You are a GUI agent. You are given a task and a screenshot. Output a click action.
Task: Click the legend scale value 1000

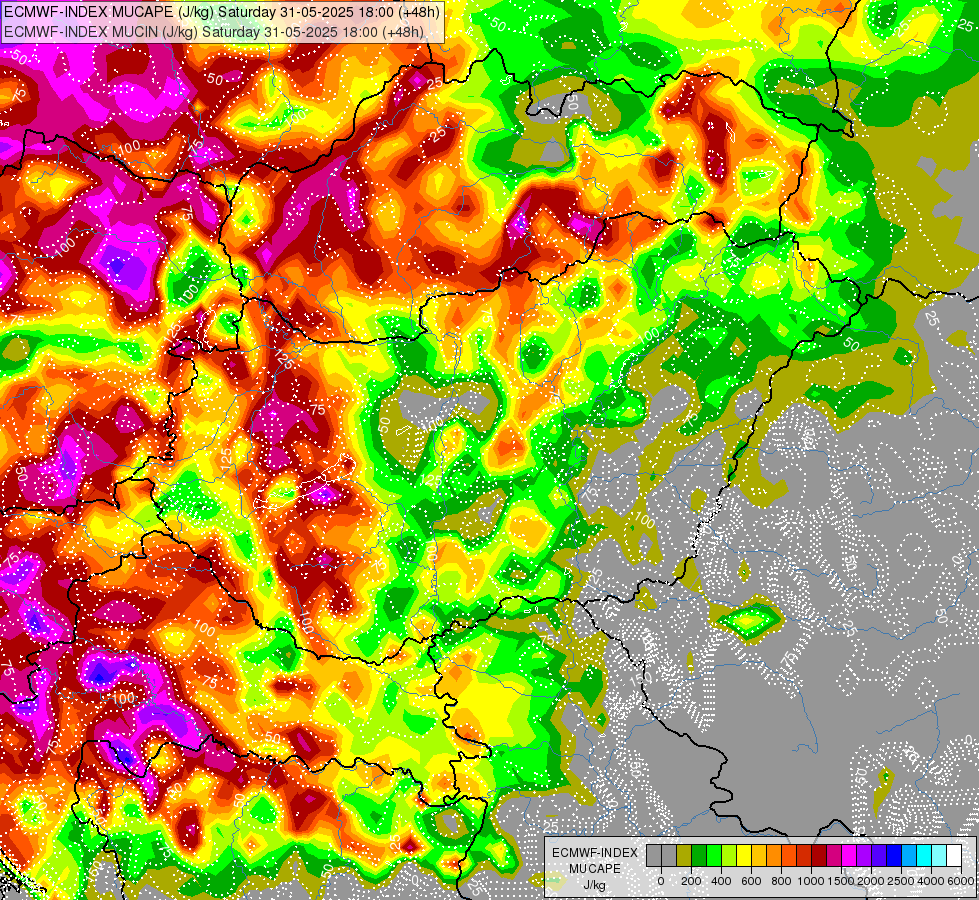(811, 881)
